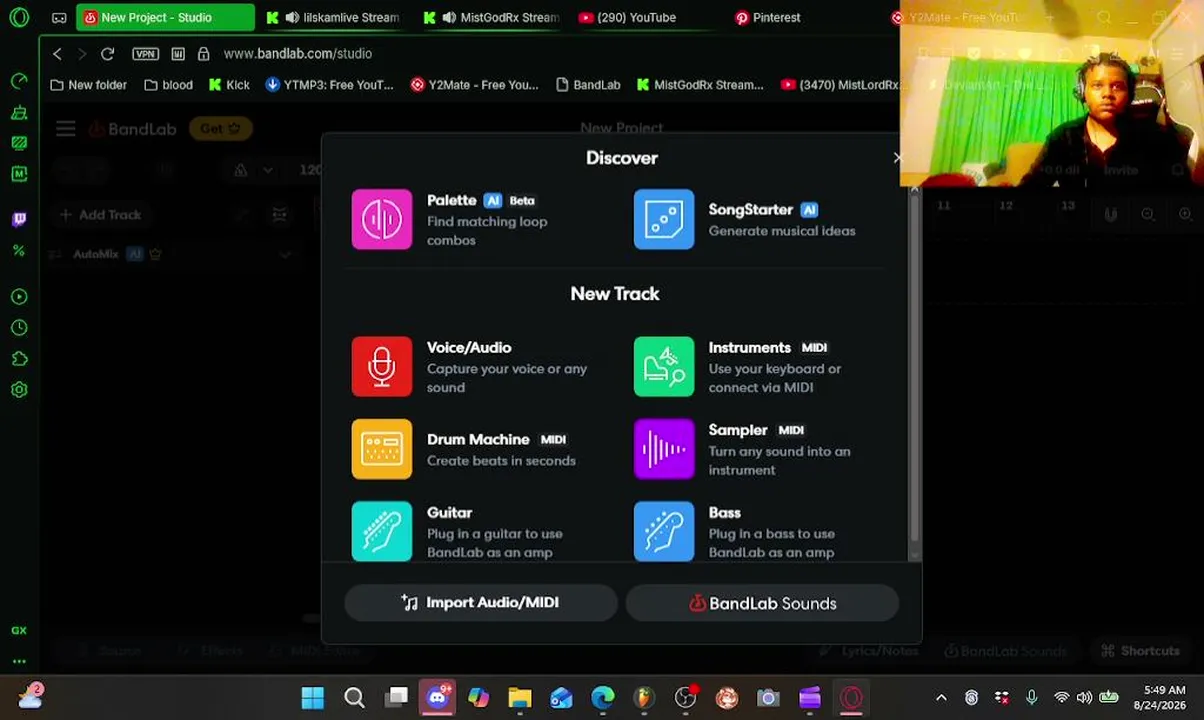
Task: Select the blue Bass track icon
Action: pyautogui.click(x=664, y=531)
